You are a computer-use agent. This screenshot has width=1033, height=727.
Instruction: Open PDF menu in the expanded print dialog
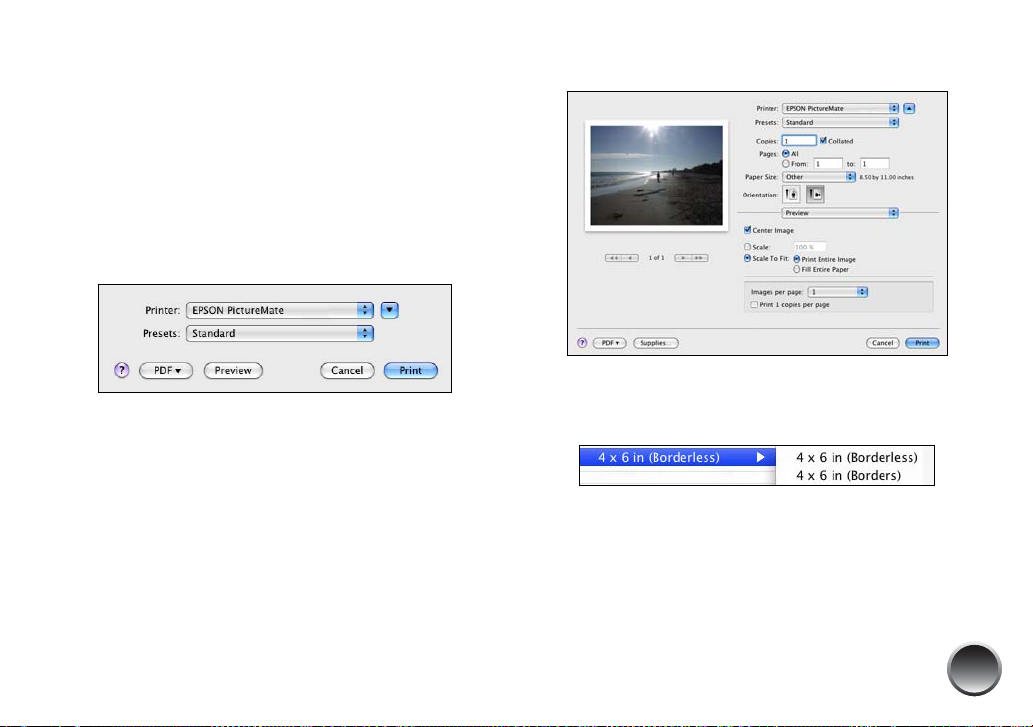coord(609,343)
